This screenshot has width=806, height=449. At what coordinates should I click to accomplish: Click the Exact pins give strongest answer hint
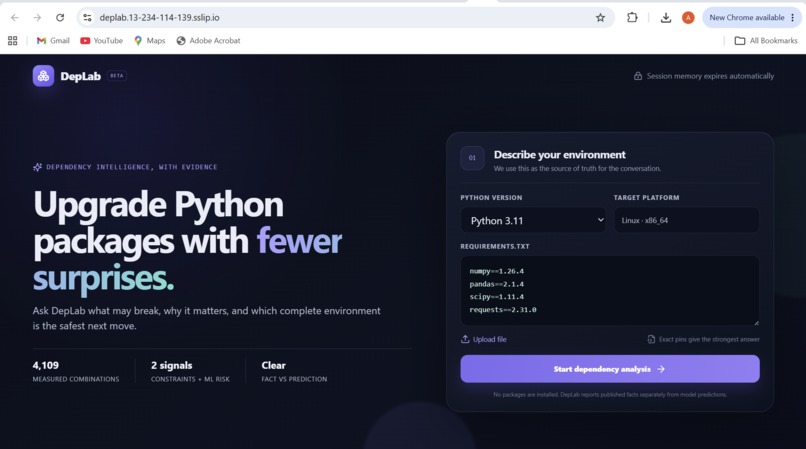[709, 339]
